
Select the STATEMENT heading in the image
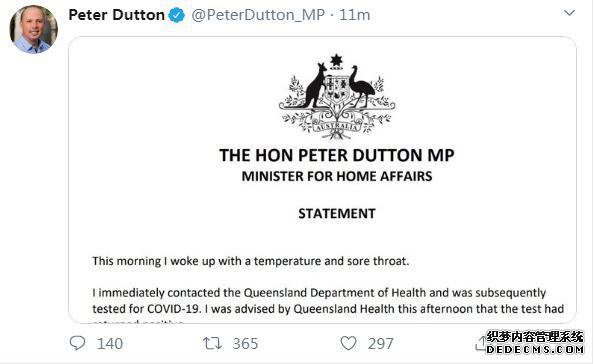click(x=337, y=214)
